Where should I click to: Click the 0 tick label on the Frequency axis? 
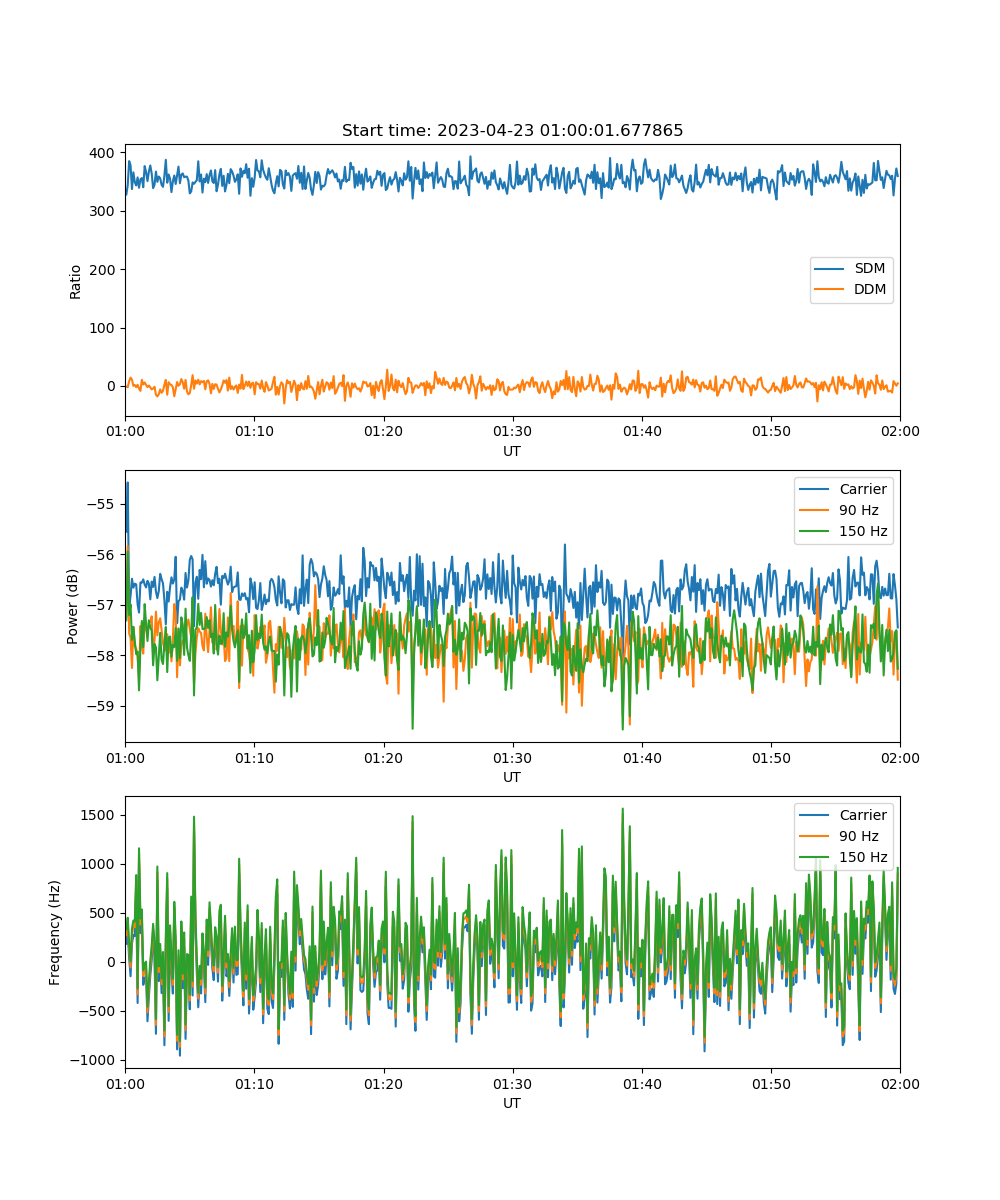[113, 962]
